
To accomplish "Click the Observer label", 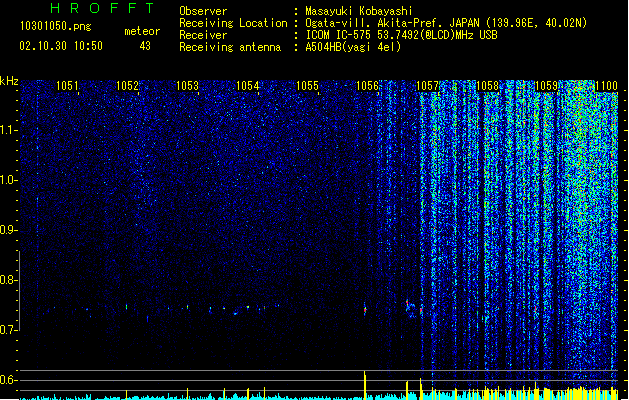I will [x=203, y=11].
